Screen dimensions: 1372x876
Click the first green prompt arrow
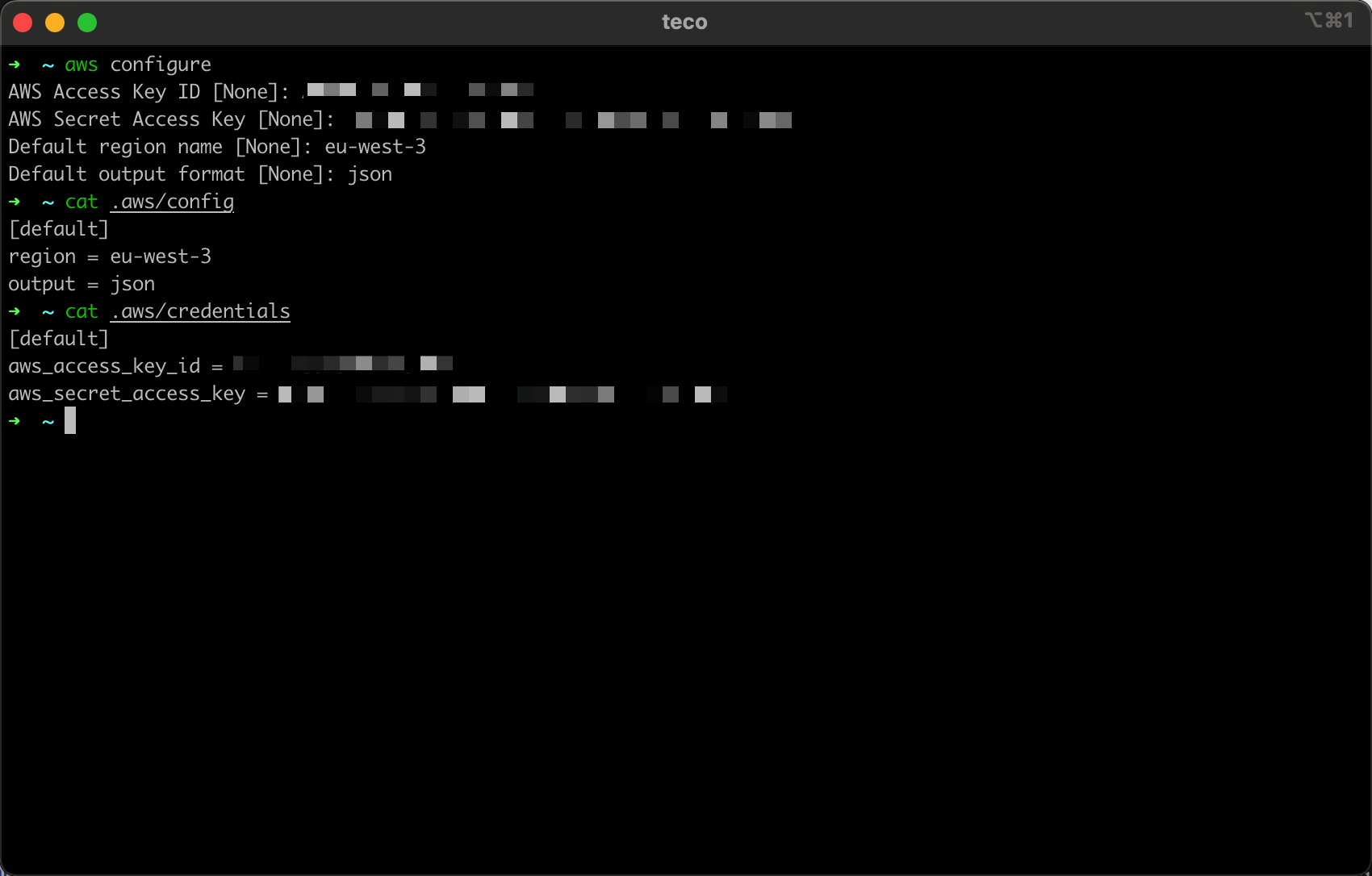[14, 65]
